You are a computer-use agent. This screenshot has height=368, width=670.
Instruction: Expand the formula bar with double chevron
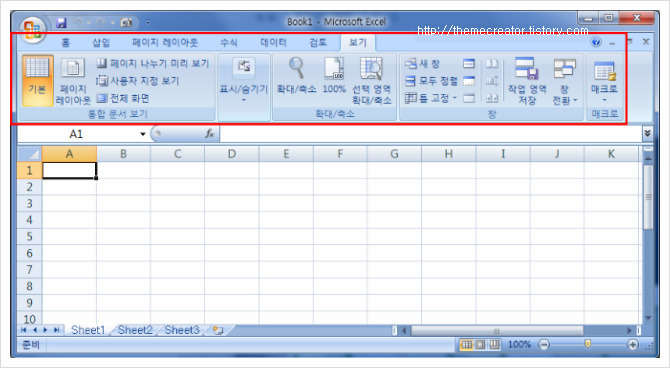(648, 133)
